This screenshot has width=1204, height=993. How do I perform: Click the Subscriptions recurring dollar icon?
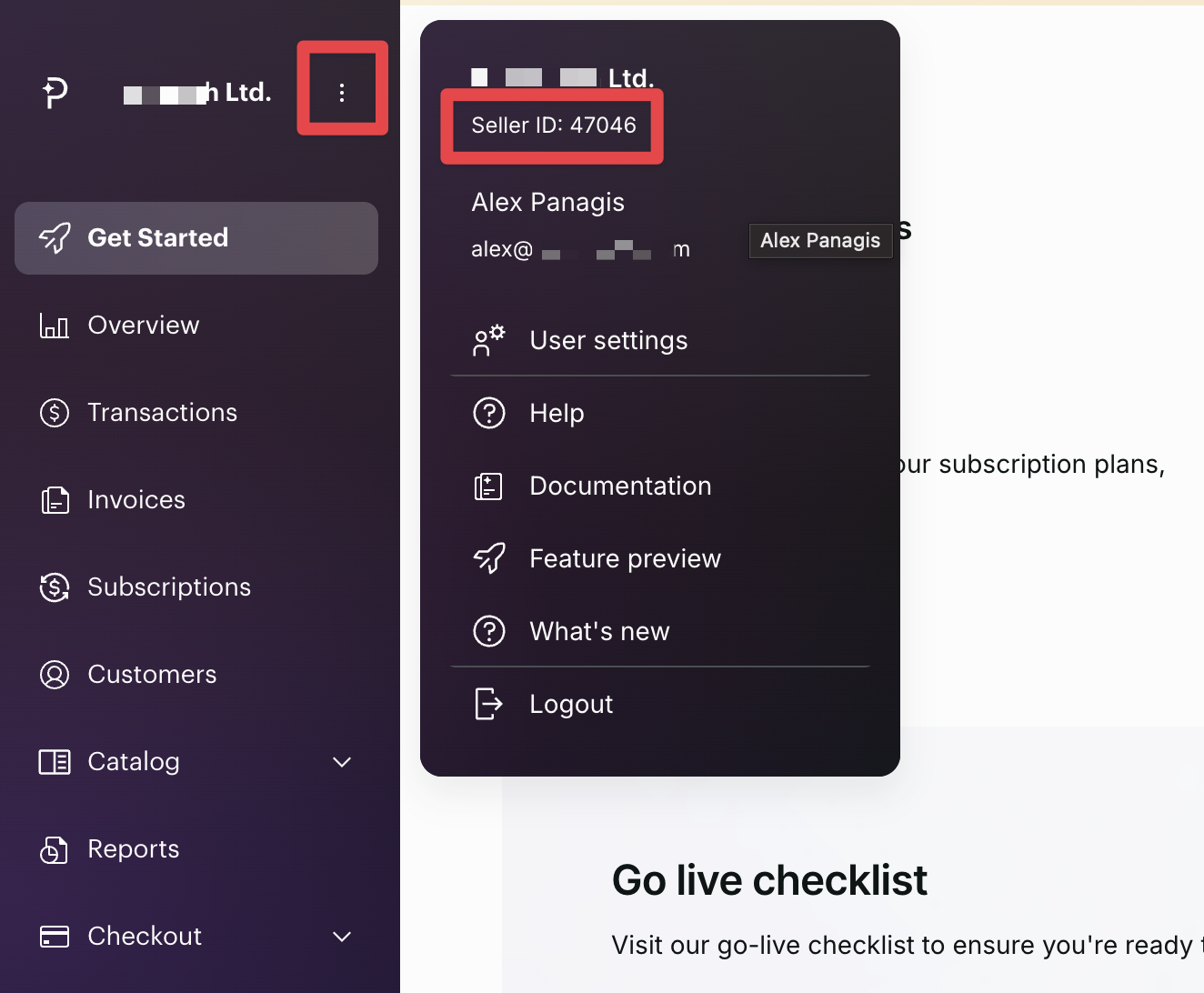[55, 587]
